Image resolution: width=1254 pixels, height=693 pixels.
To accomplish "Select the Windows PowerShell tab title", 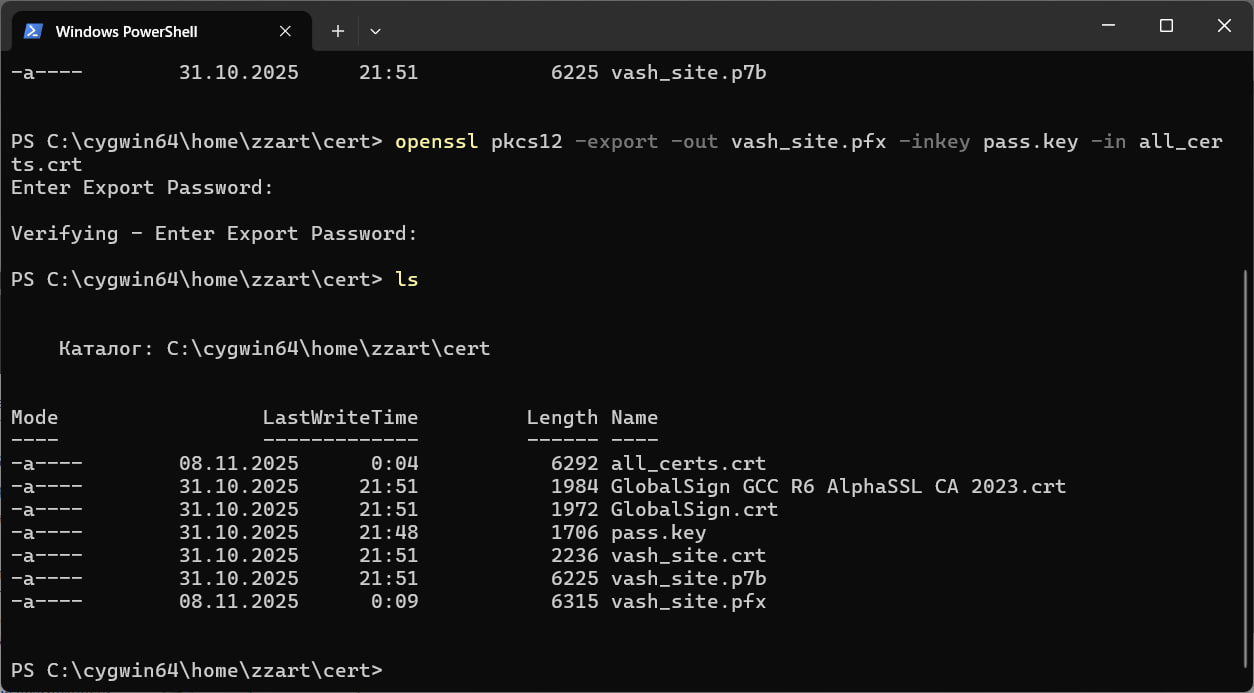I will (x=127, y=32).
